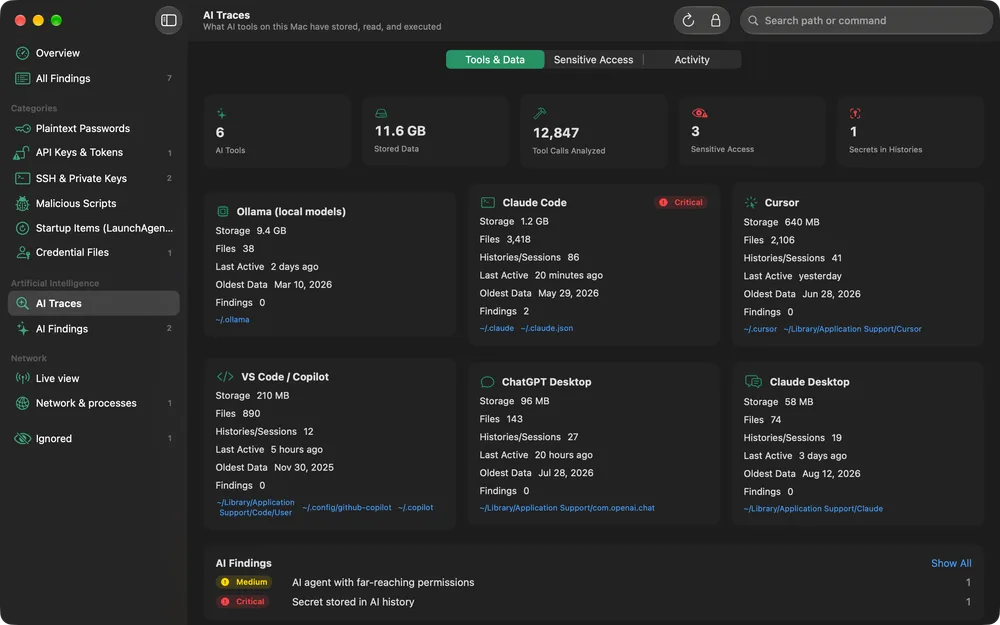Click the Malicious Scripts bug icon
1000x625 pixels.
[22, 203]
